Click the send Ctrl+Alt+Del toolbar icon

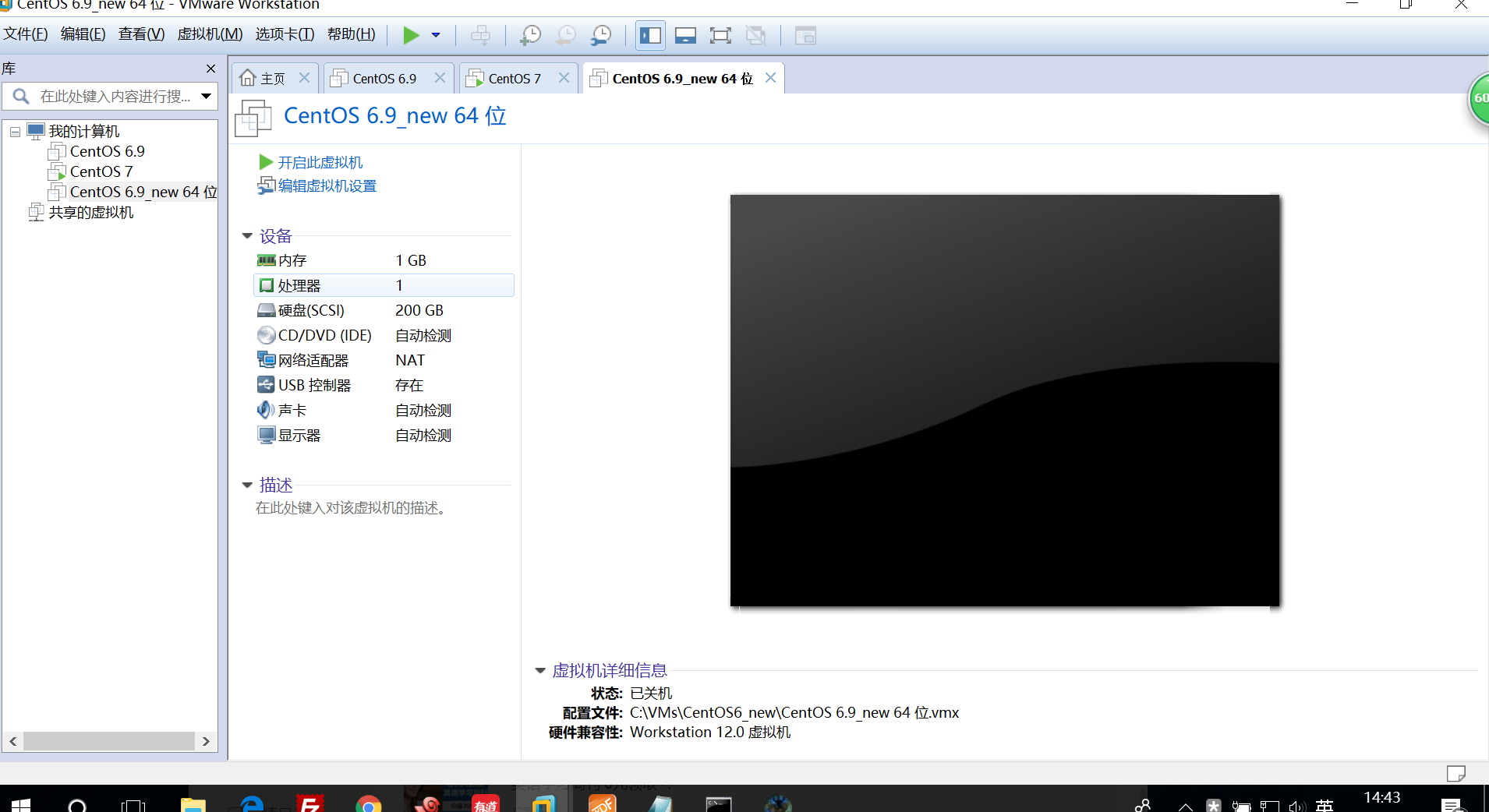point(481,35)
